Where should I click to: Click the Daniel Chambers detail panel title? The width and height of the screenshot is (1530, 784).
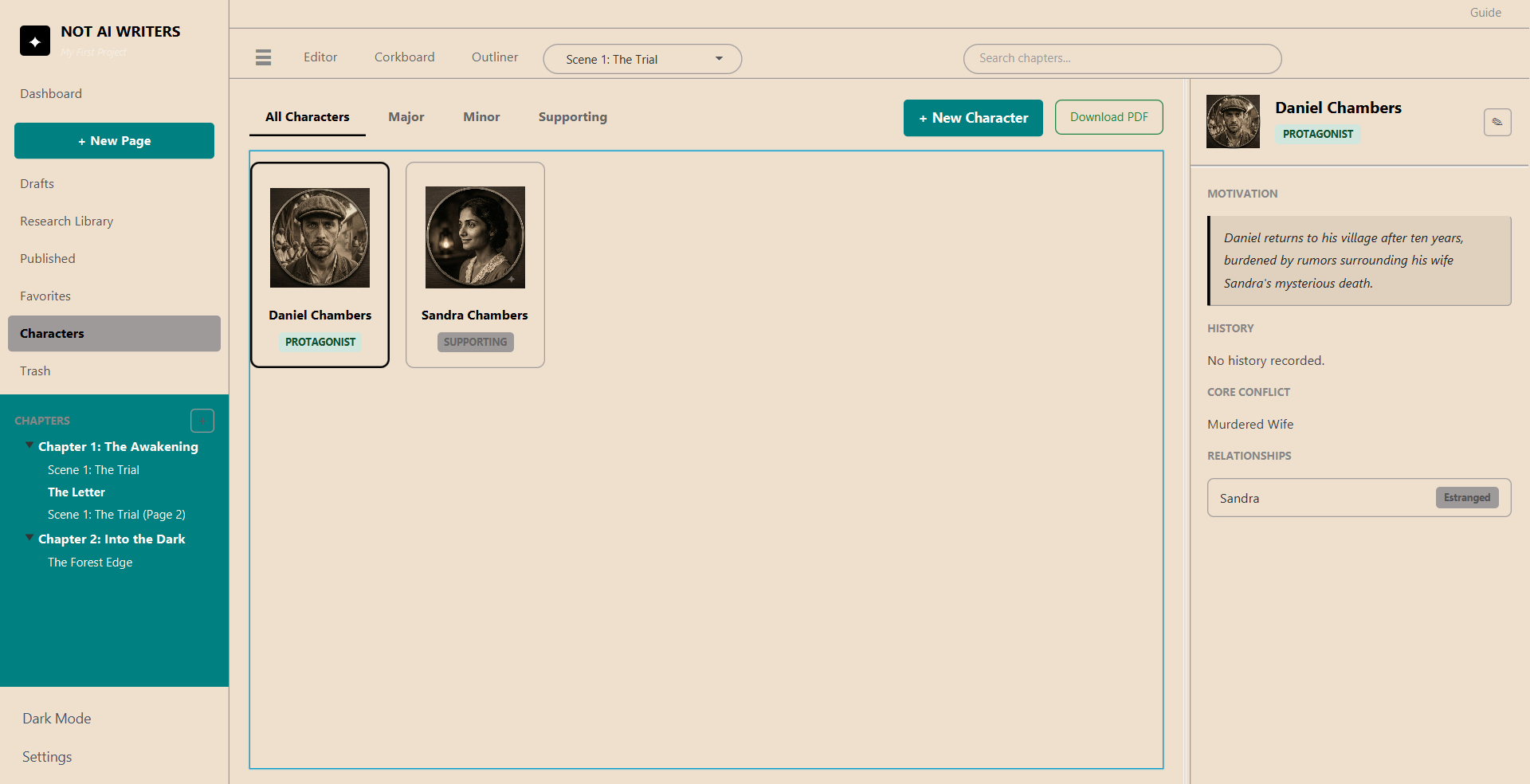click(x=1338, y=108)
